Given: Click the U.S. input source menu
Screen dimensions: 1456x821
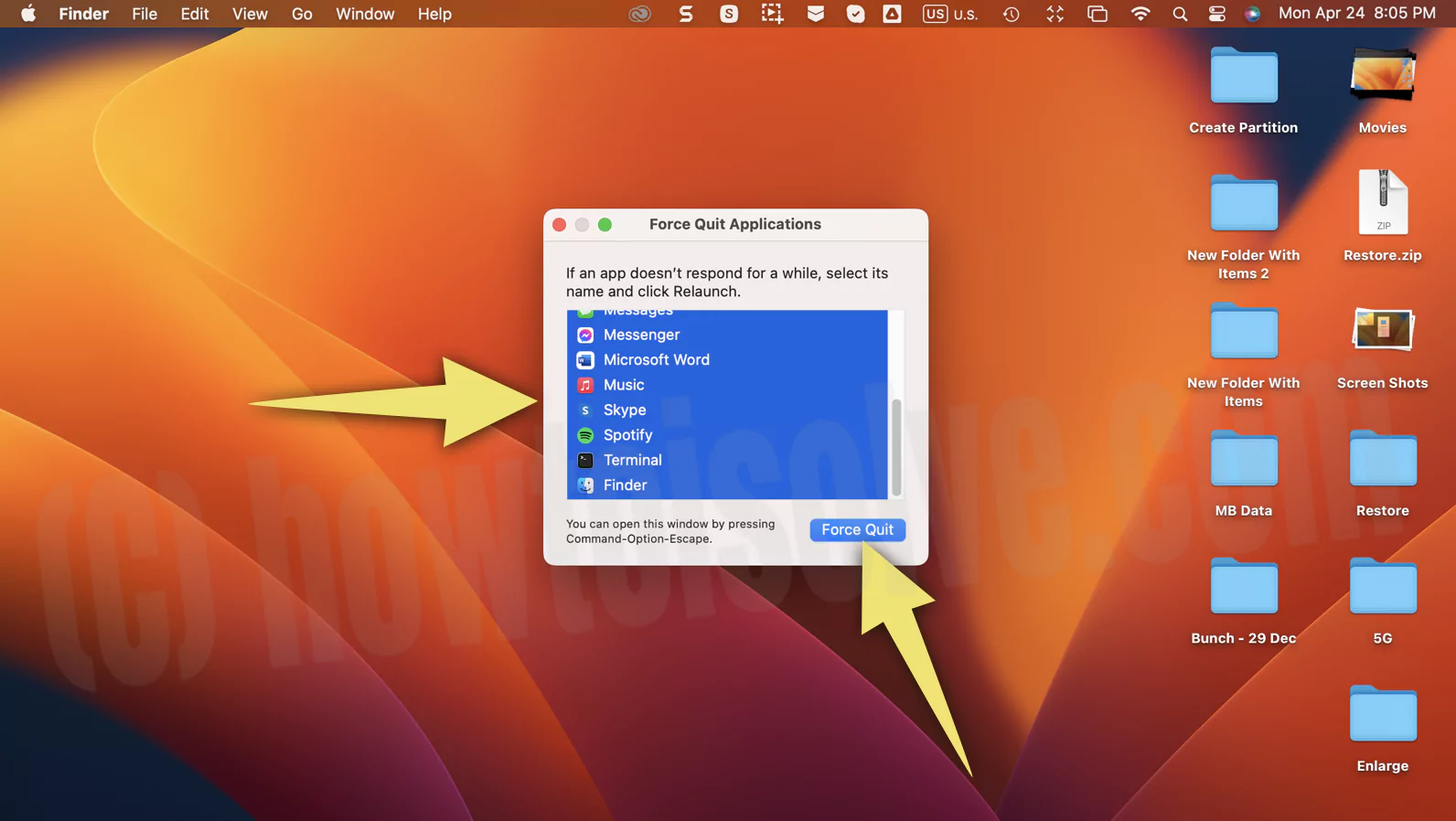Looking at the screenshot, I should [x=950, y=14].
